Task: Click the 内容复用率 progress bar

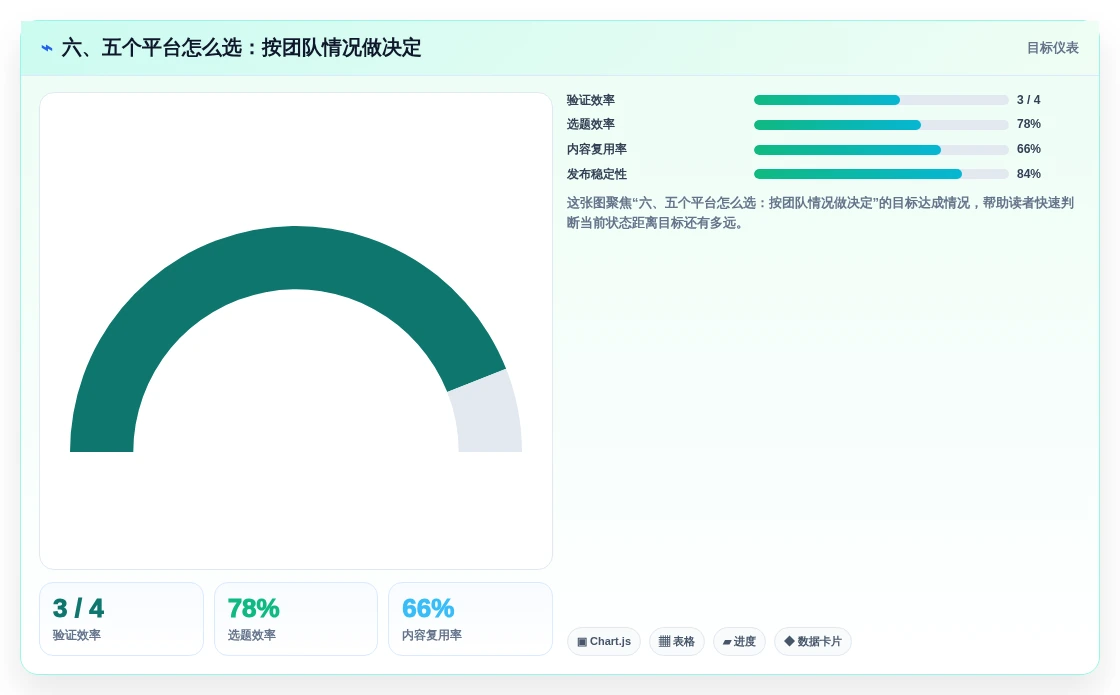Action: point(881,150)
